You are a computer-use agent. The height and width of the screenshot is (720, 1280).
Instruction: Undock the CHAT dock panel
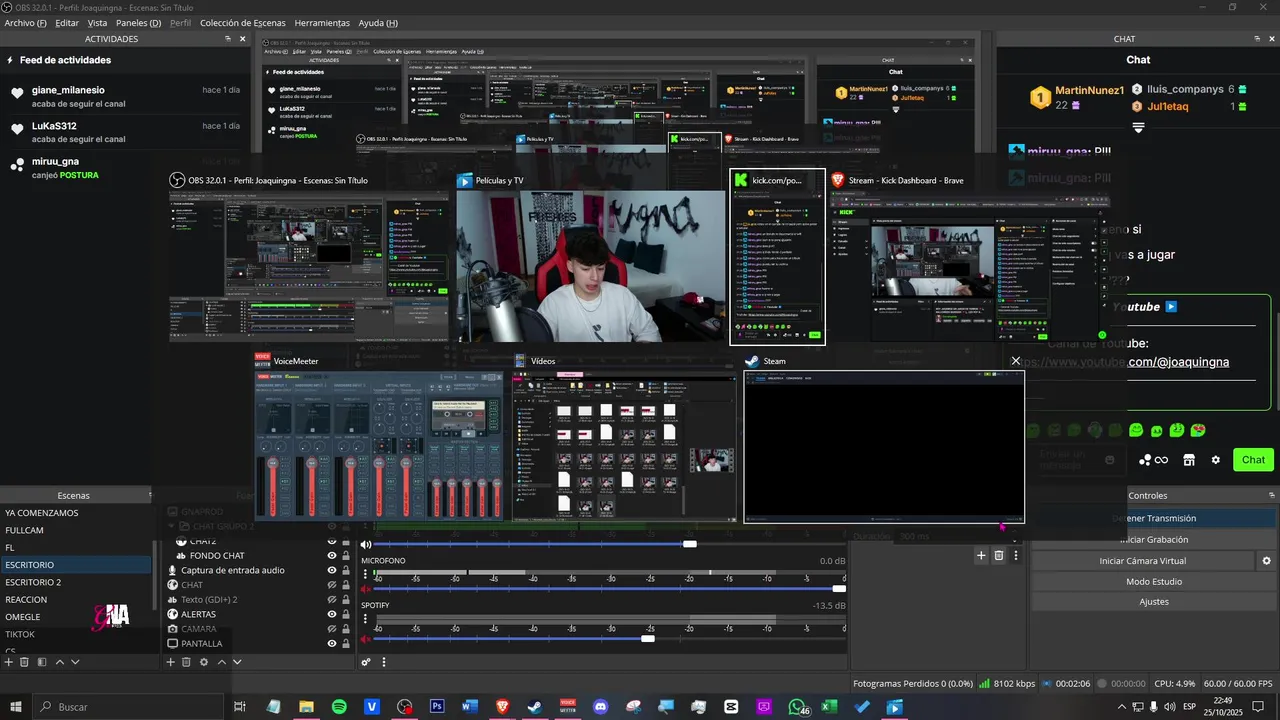[1258, 39]
